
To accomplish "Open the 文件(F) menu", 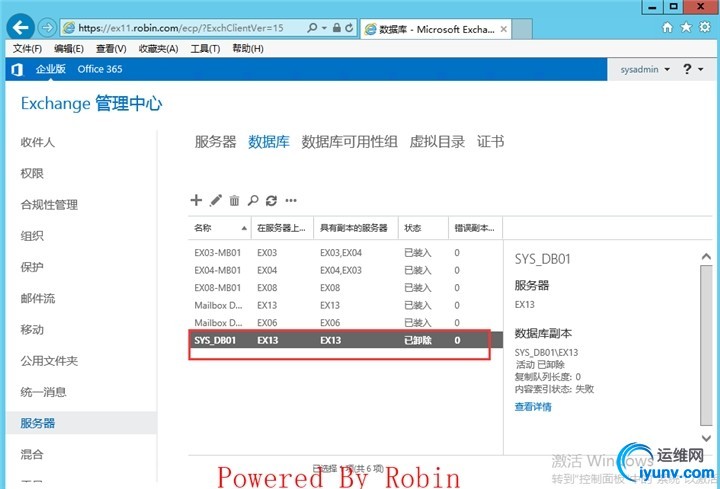I will coord(28,49).
